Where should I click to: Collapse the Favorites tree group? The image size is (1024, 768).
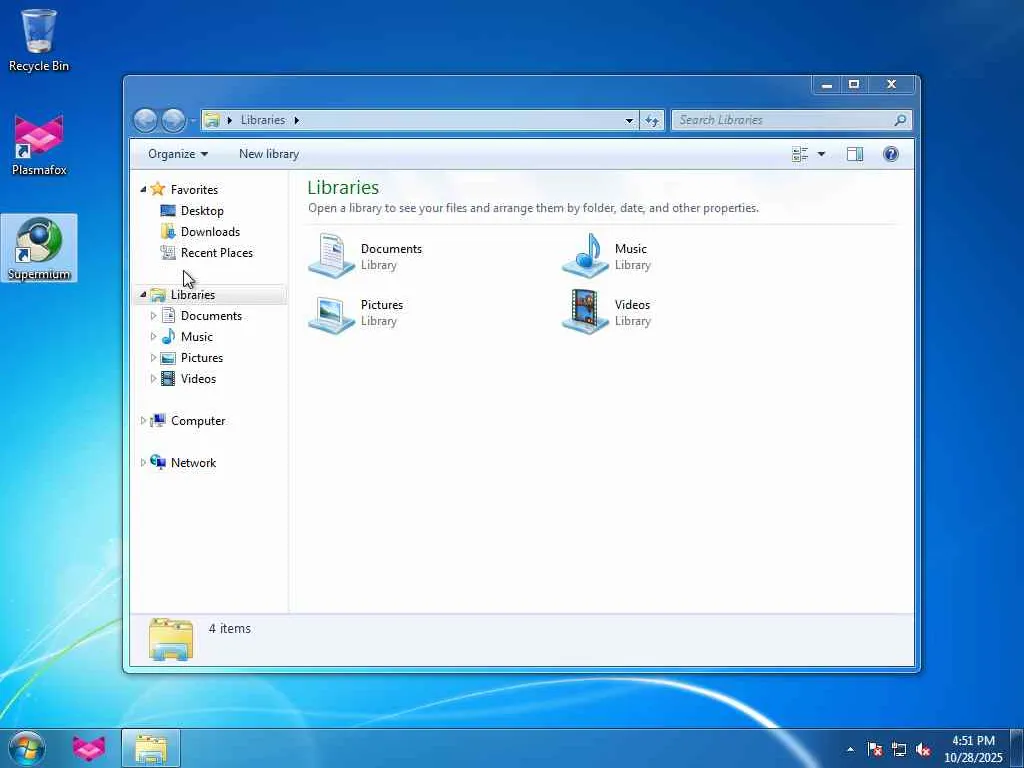[143, 189]
